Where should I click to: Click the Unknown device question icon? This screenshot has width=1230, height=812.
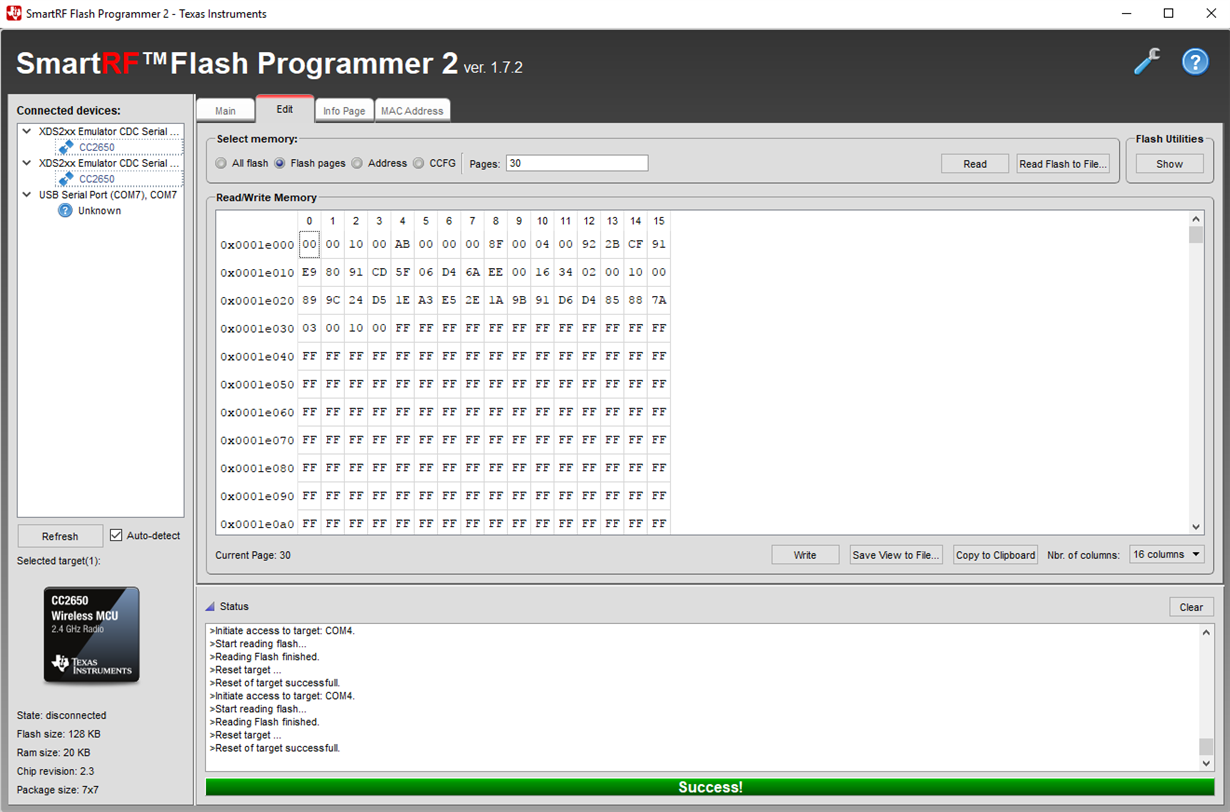(65, 211)
